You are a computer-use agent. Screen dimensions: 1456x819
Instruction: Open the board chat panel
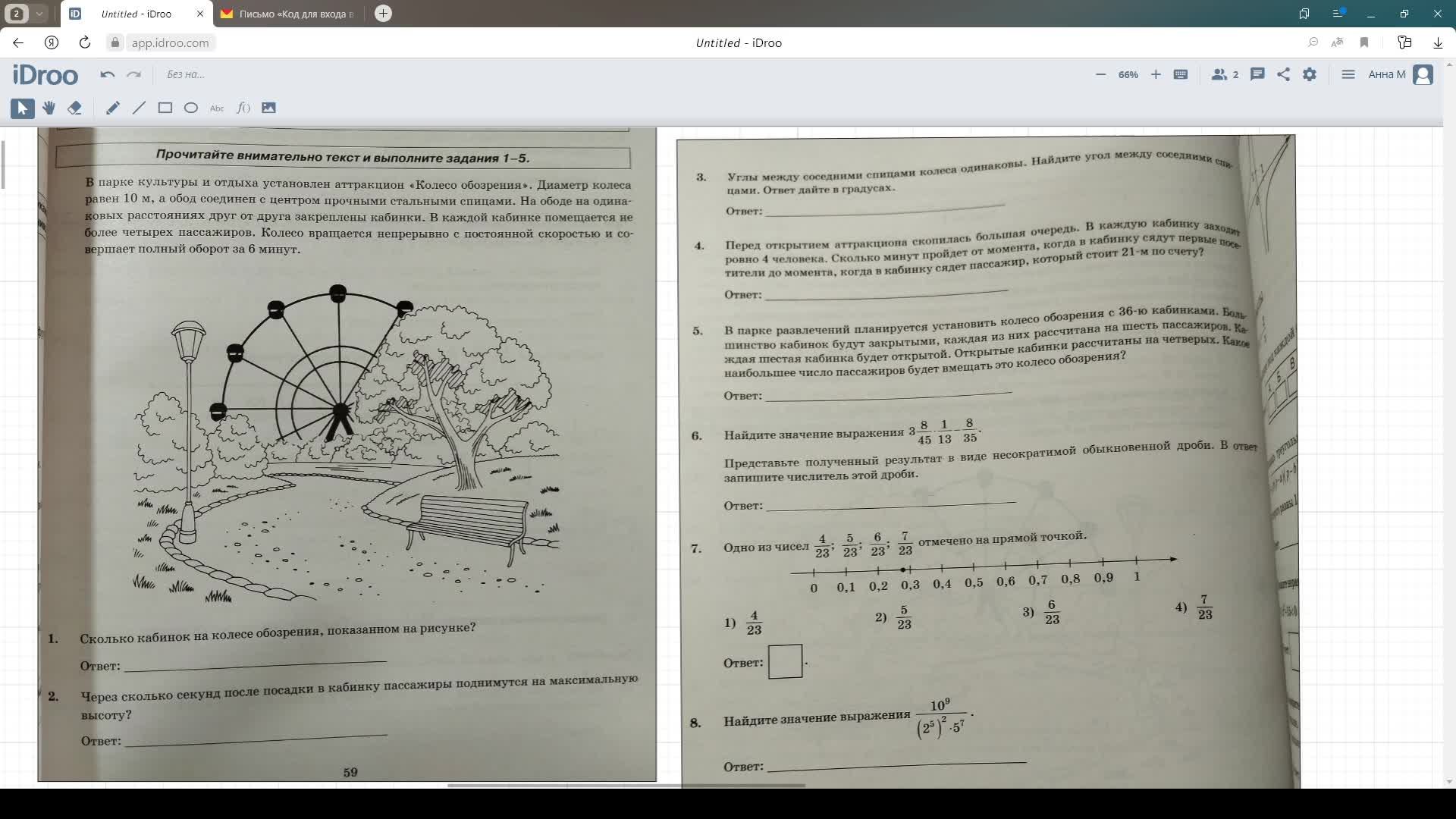coord(1257,74)
